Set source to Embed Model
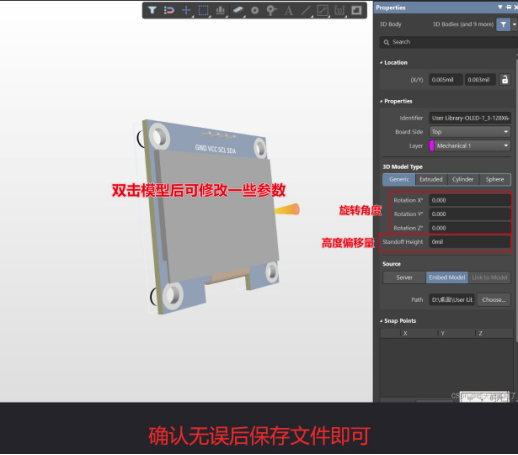 pyautogui.click(x=447, y=277)
